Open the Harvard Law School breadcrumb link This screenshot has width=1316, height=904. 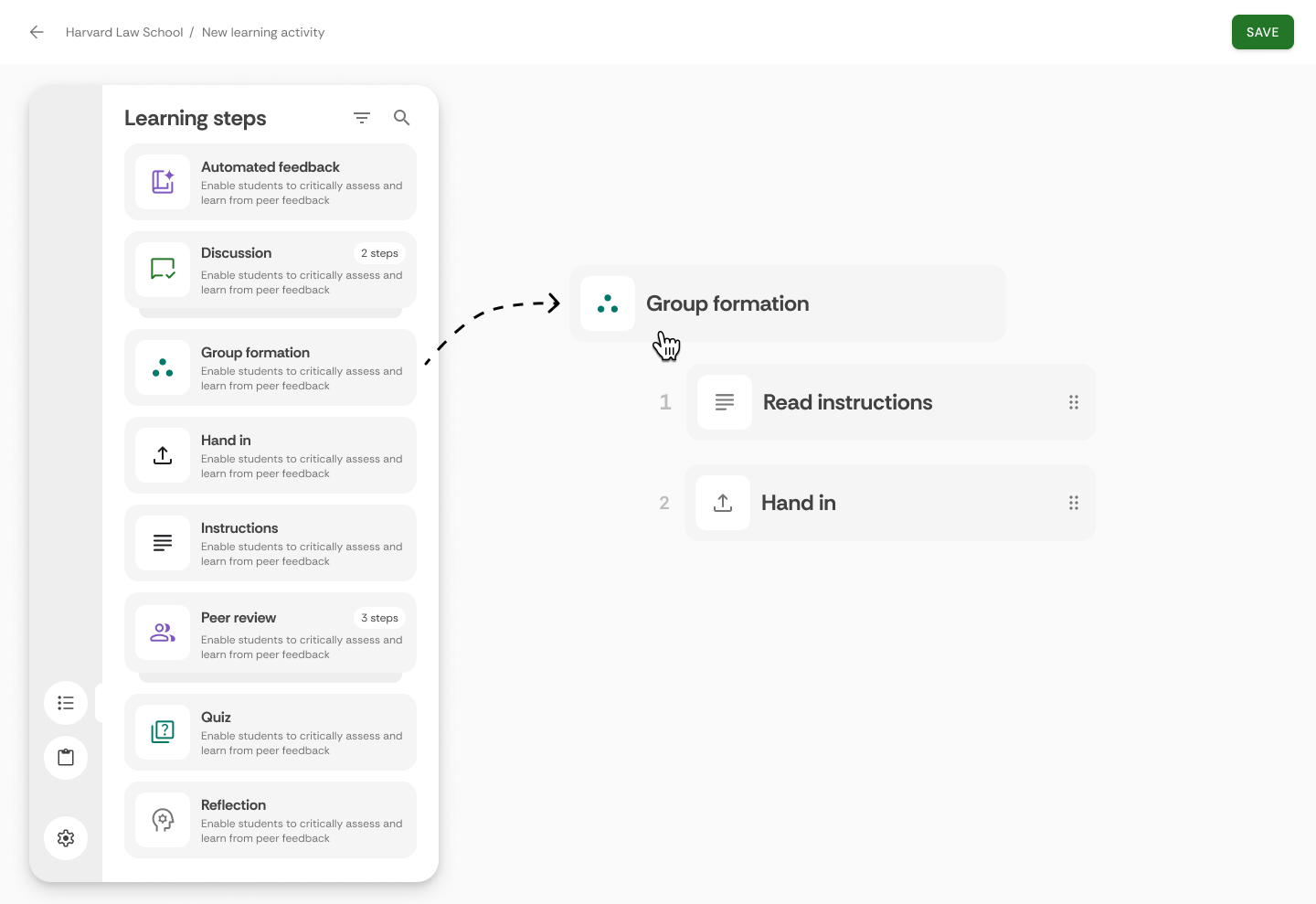coord(124,32)
